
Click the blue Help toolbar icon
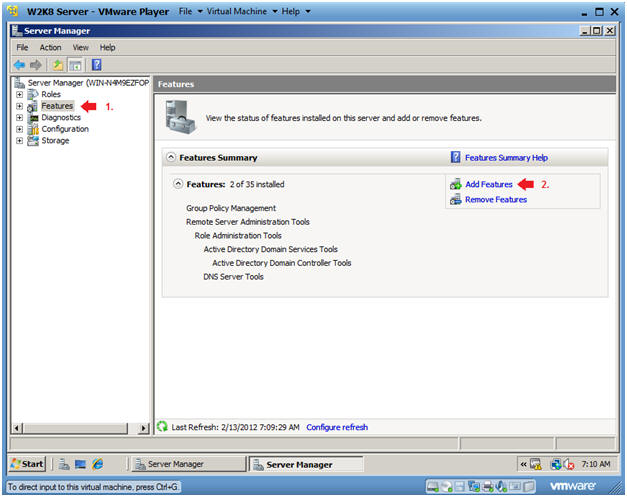point(96,64)
